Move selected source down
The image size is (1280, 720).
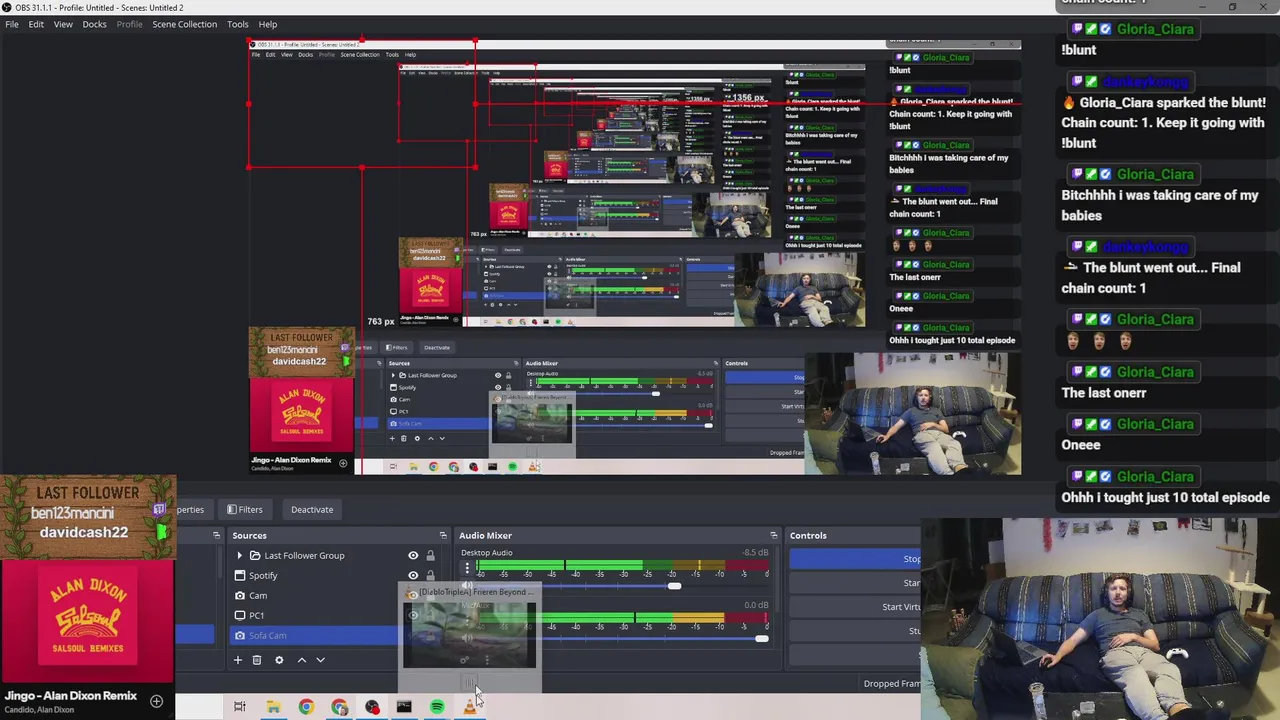tap(320, 660)
